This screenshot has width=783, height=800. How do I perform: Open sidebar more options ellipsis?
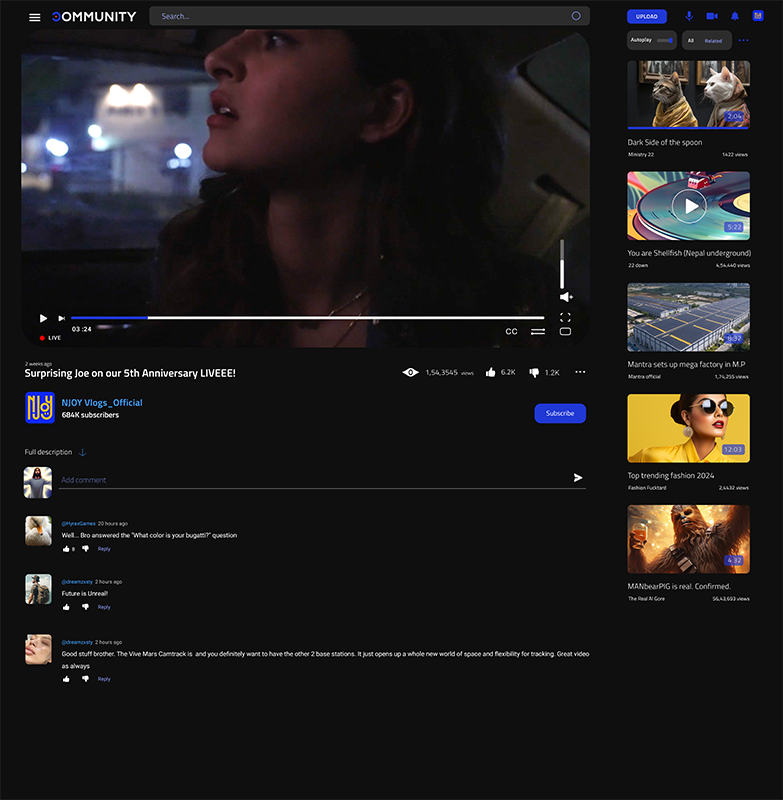(x=743, y=41)
